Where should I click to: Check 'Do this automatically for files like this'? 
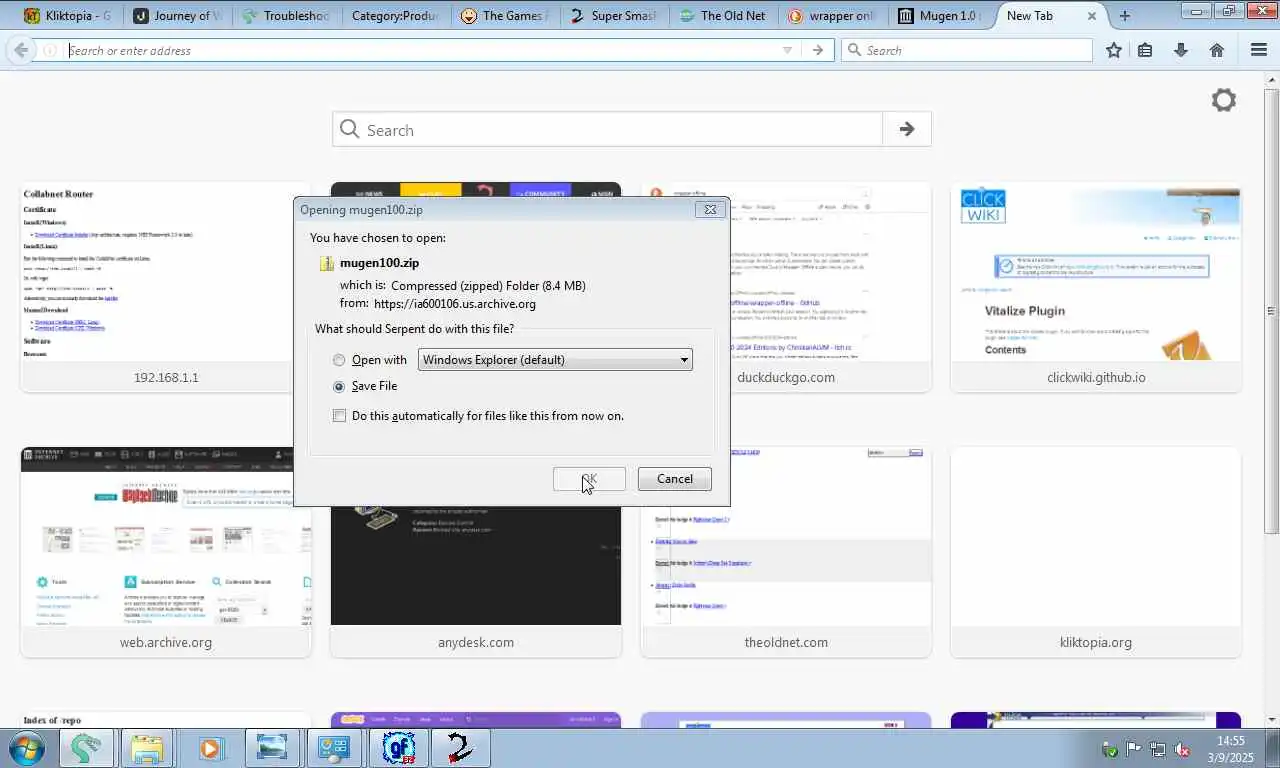339,416
